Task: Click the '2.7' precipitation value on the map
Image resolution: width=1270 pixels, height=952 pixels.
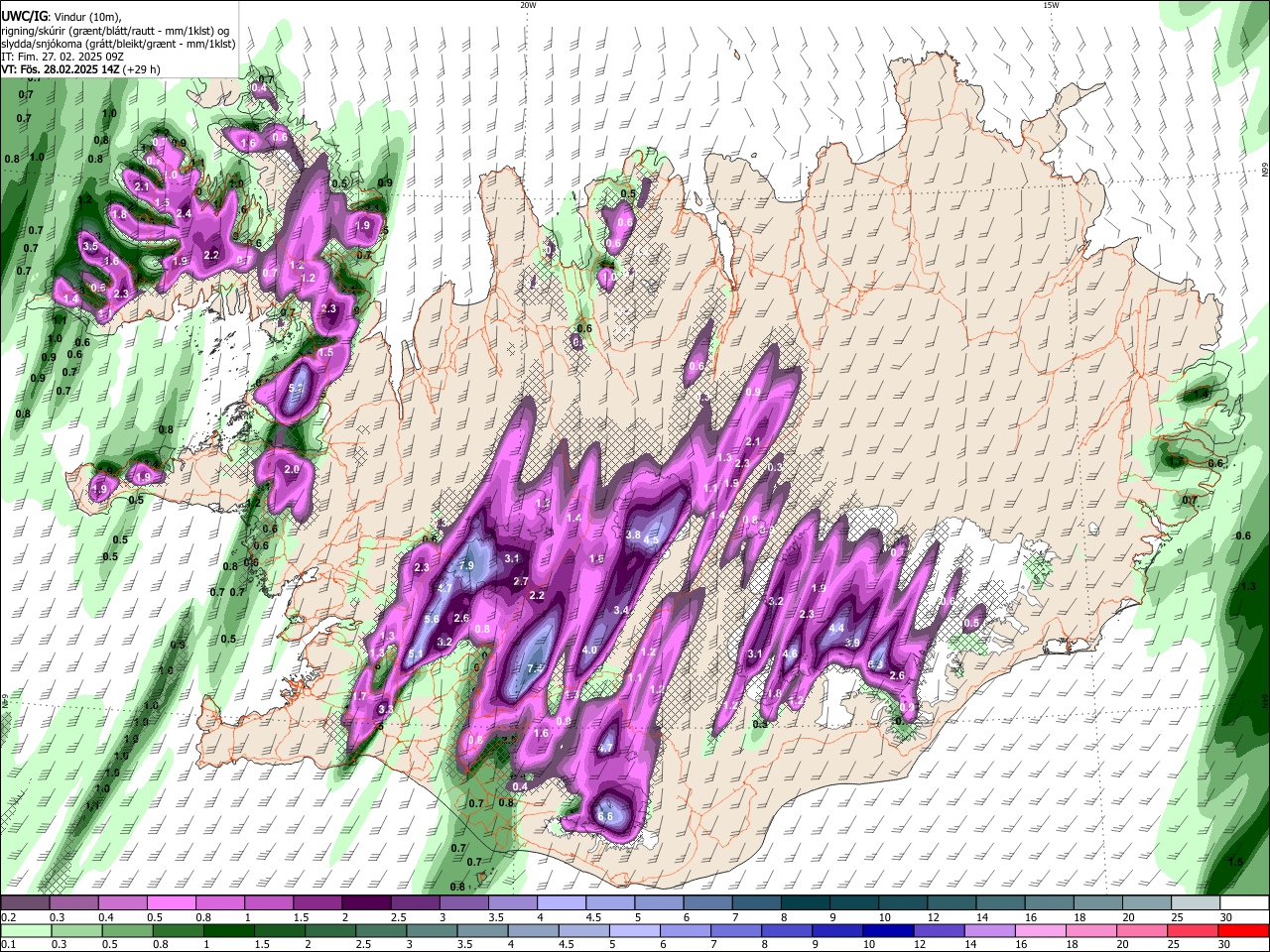Action: [521, 582]
